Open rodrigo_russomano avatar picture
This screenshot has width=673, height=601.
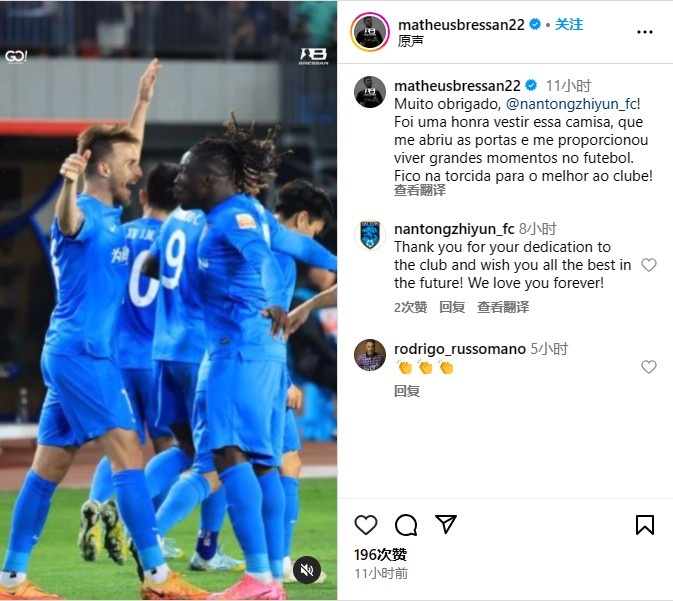coord(370,355)
